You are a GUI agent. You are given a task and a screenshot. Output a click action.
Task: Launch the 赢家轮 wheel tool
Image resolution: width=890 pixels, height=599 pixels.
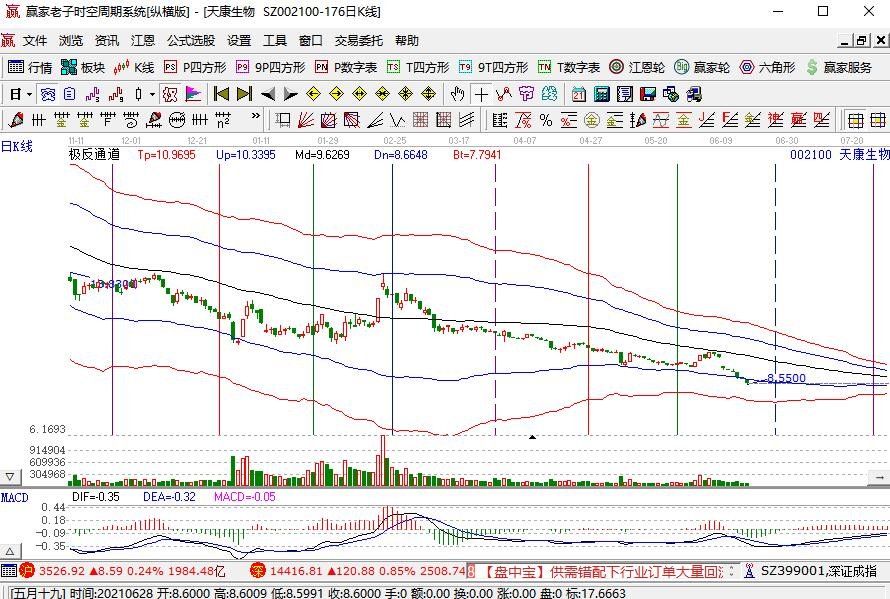click(702, 68)
